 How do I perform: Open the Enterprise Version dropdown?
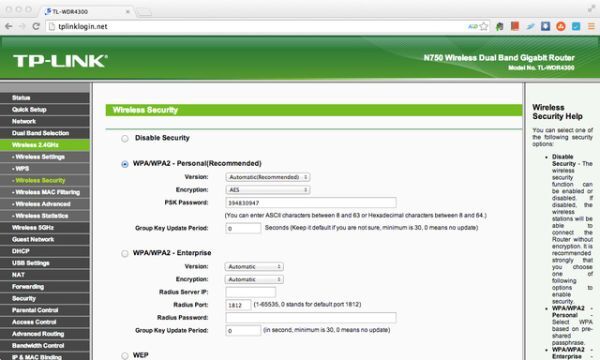[x=254, y=267]
